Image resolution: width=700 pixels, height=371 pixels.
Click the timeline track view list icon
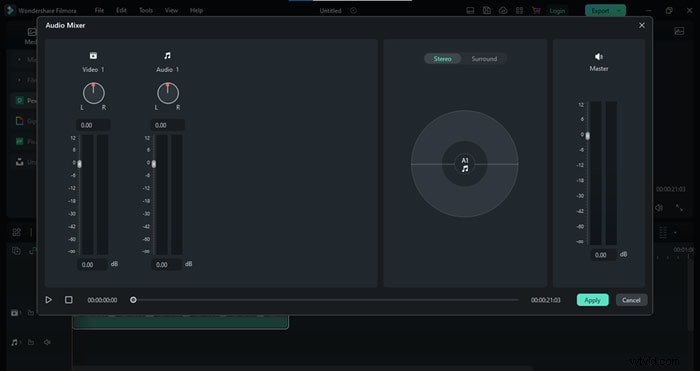(x=663, y=232)
